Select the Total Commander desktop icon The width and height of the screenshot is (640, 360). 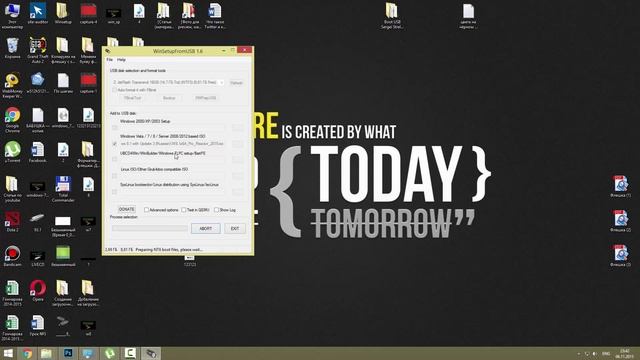[x=63, y=189]
